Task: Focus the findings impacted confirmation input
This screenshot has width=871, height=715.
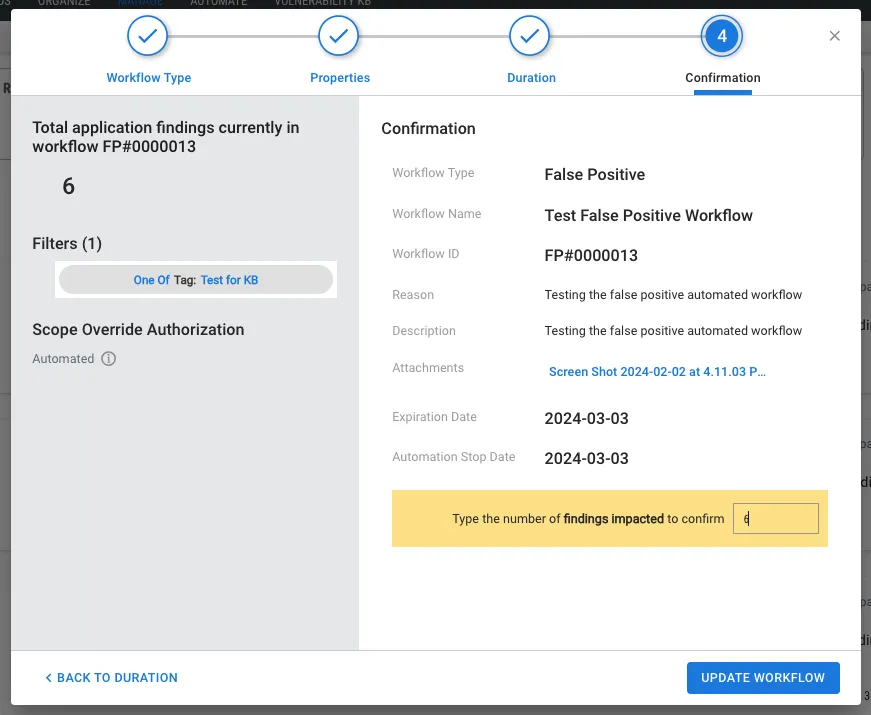Action: click(x=775, y=518)
